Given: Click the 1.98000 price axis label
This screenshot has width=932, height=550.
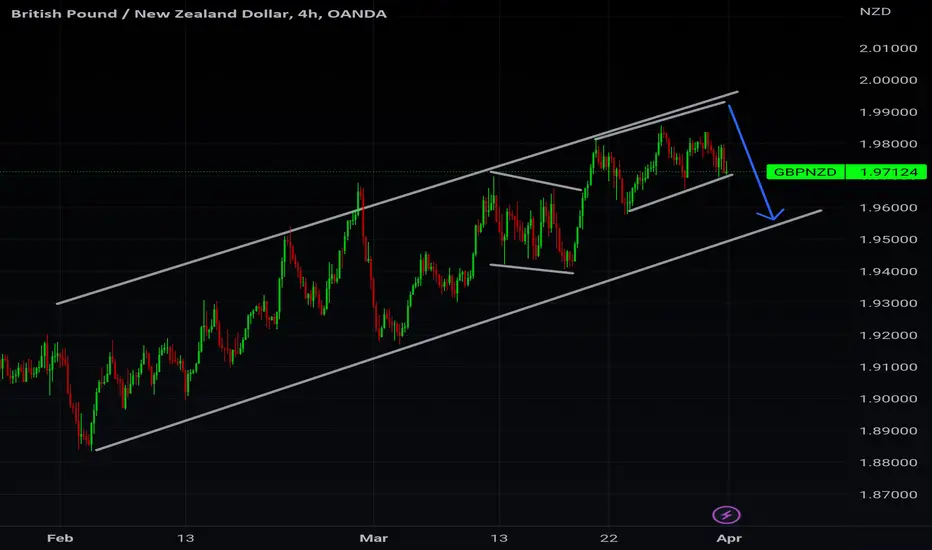Looking at the screenshot, I should 888,144.
